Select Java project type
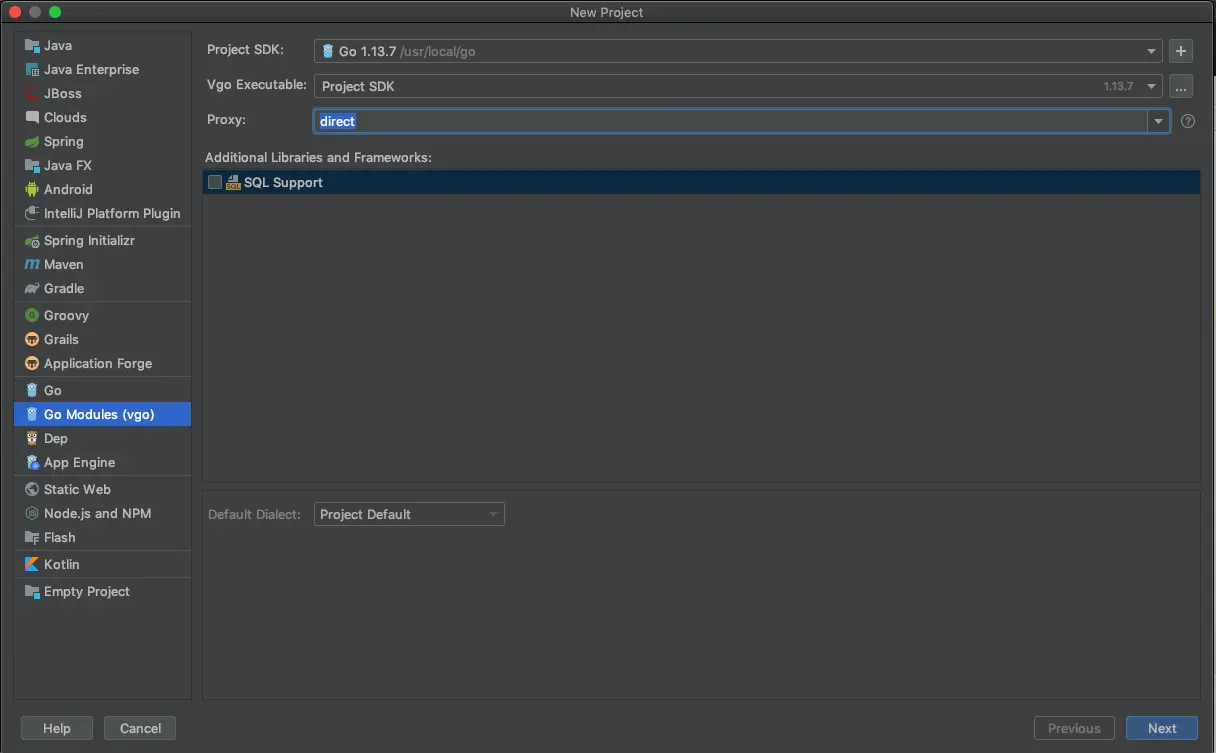This screenshot has height=753, width=1216. [102, 45]
